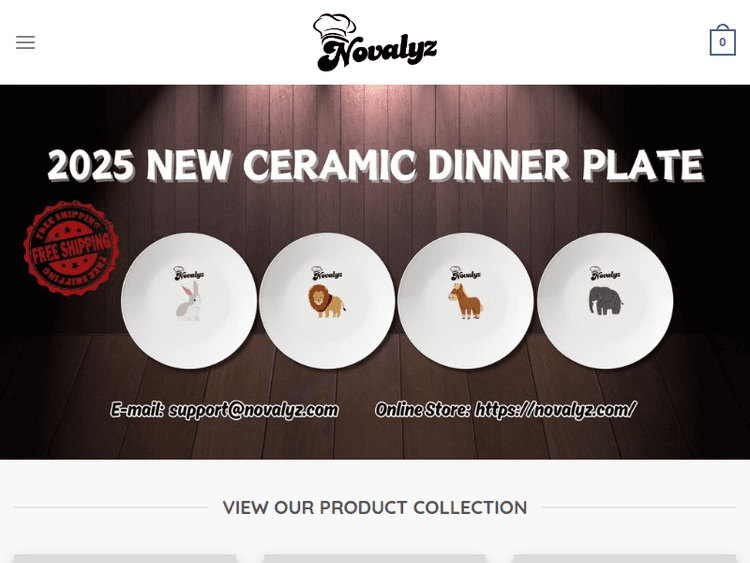Click the support@novalyz.com email text
The height and width of the screenshot is (563, 750).
tap(254, 410)
